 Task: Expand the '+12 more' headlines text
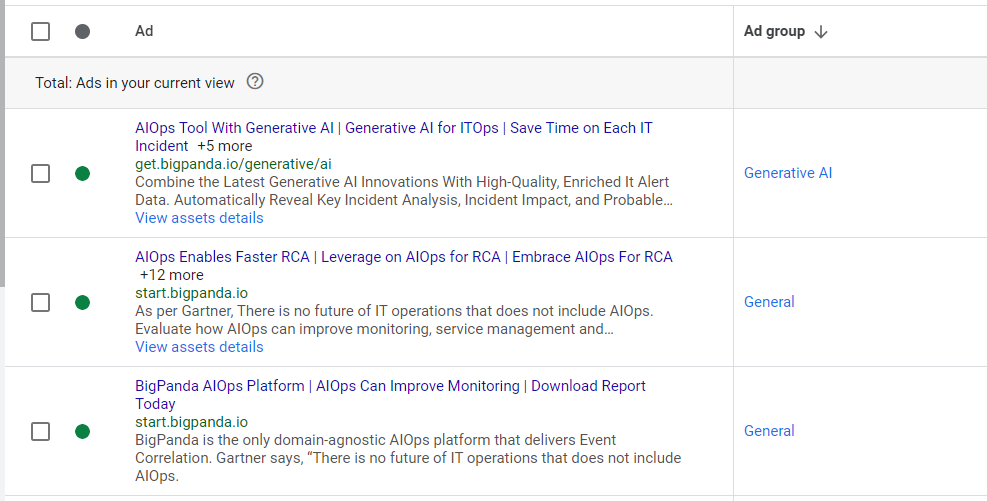click(x=171, y=275)
